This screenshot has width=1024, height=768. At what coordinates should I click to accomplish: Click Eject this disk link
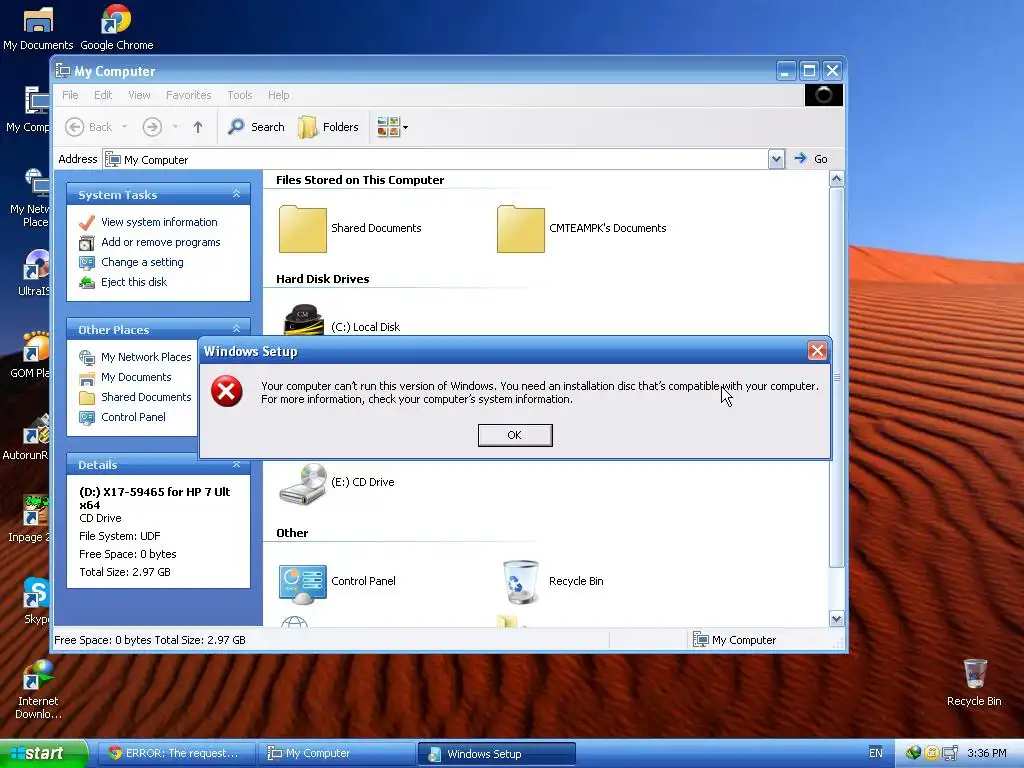(x=134, y=282)
